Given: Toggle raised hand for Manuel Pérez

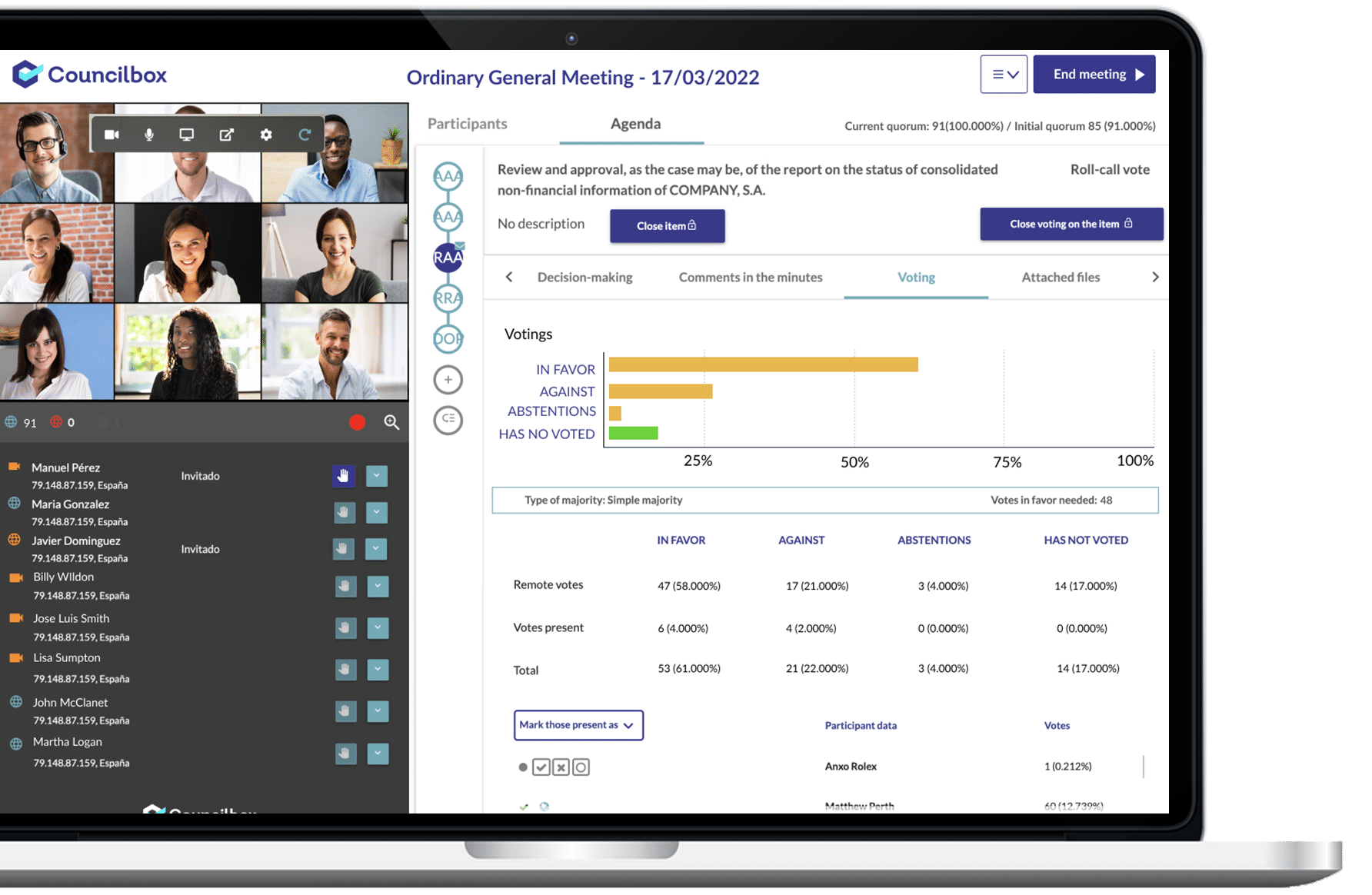Looking at the screenshot, I should 344,476.
